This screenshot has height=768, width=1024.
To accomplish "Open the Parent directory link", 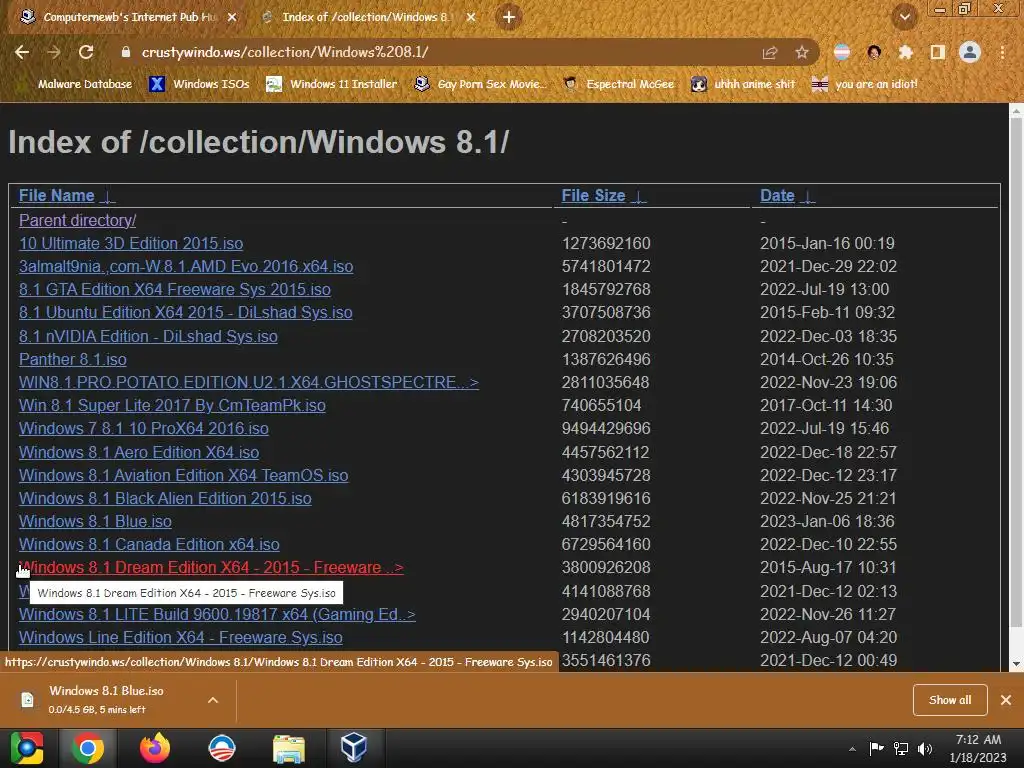I will point(77,220).
